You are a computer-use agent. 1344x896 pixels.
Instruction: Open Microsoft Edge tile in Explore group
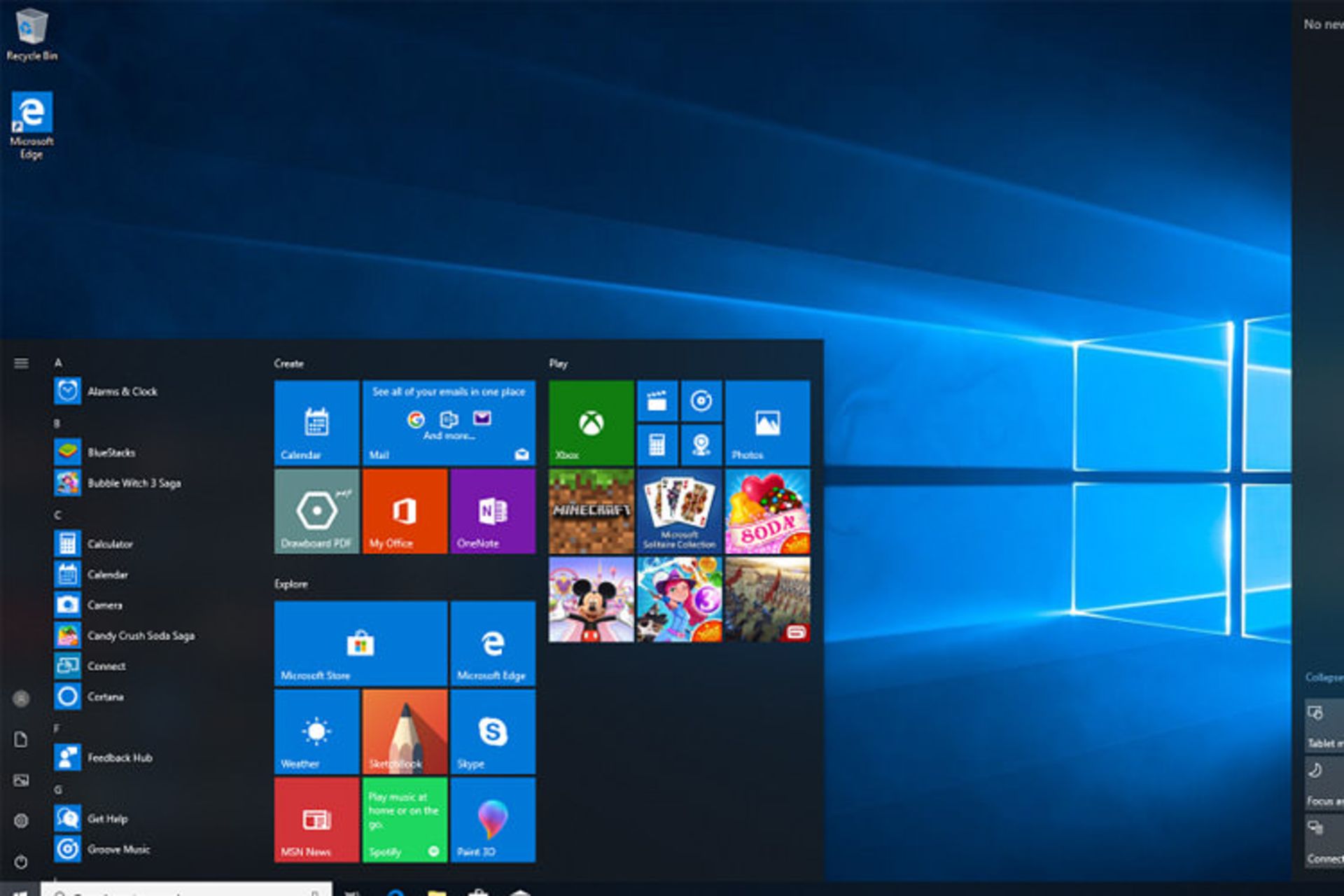point(493,643)
